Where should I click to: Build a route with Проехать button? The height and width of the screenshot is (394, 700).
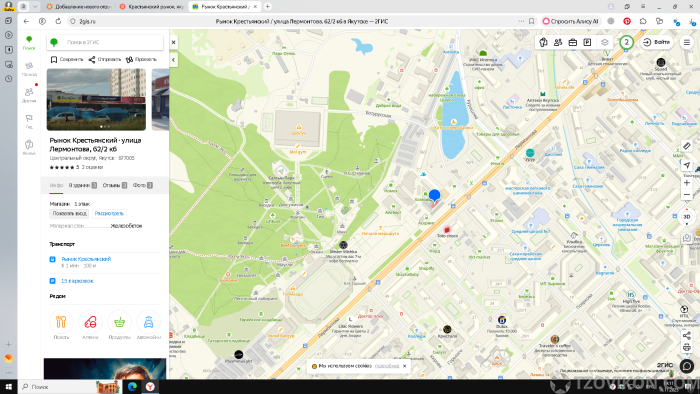(141, 59)
